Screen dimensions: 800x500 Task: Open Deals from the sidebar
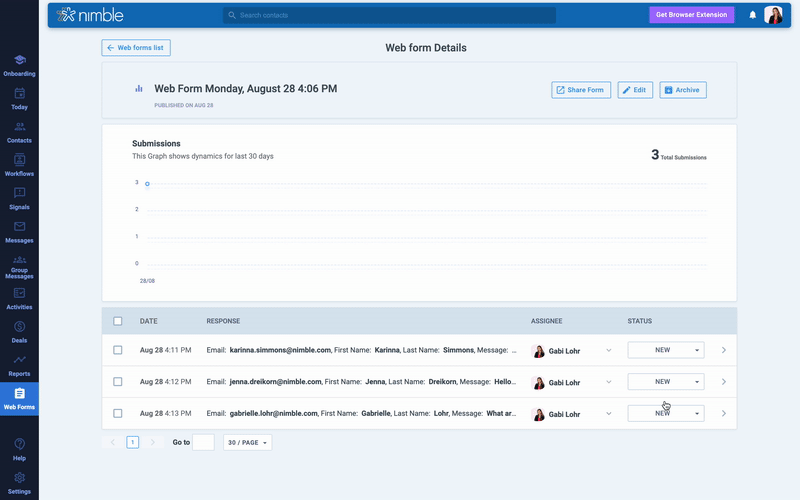[x=19, y=331]
